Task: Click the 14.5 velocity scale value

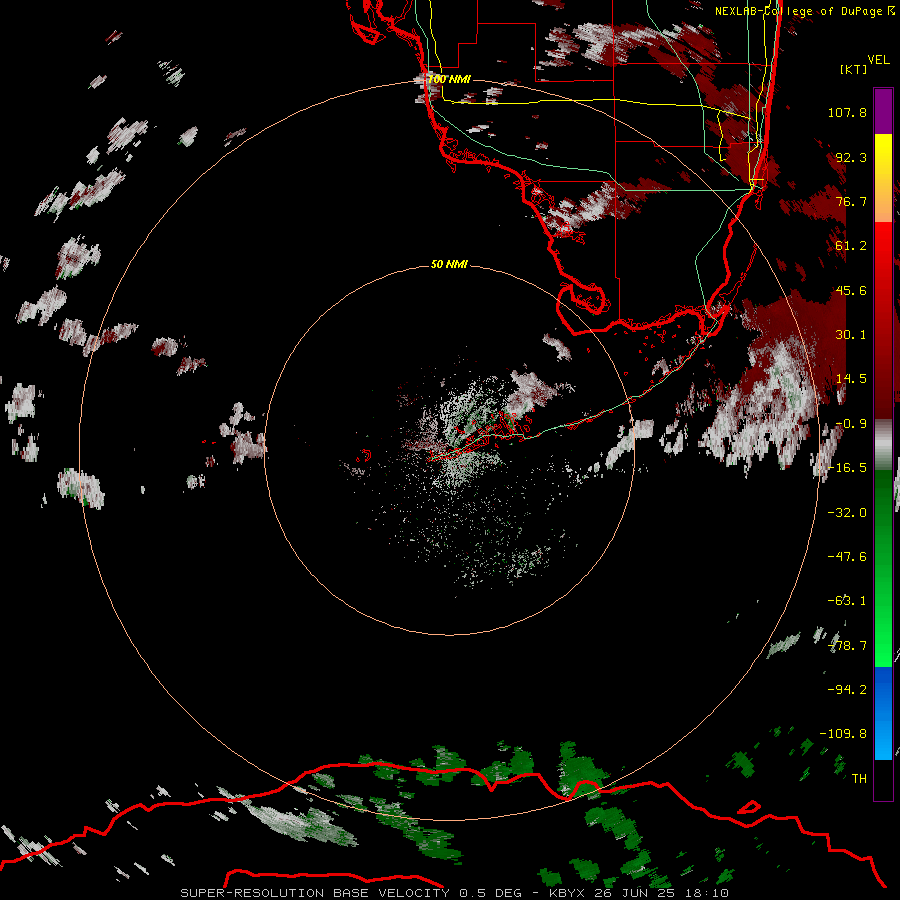Action: tap(851, 379)
